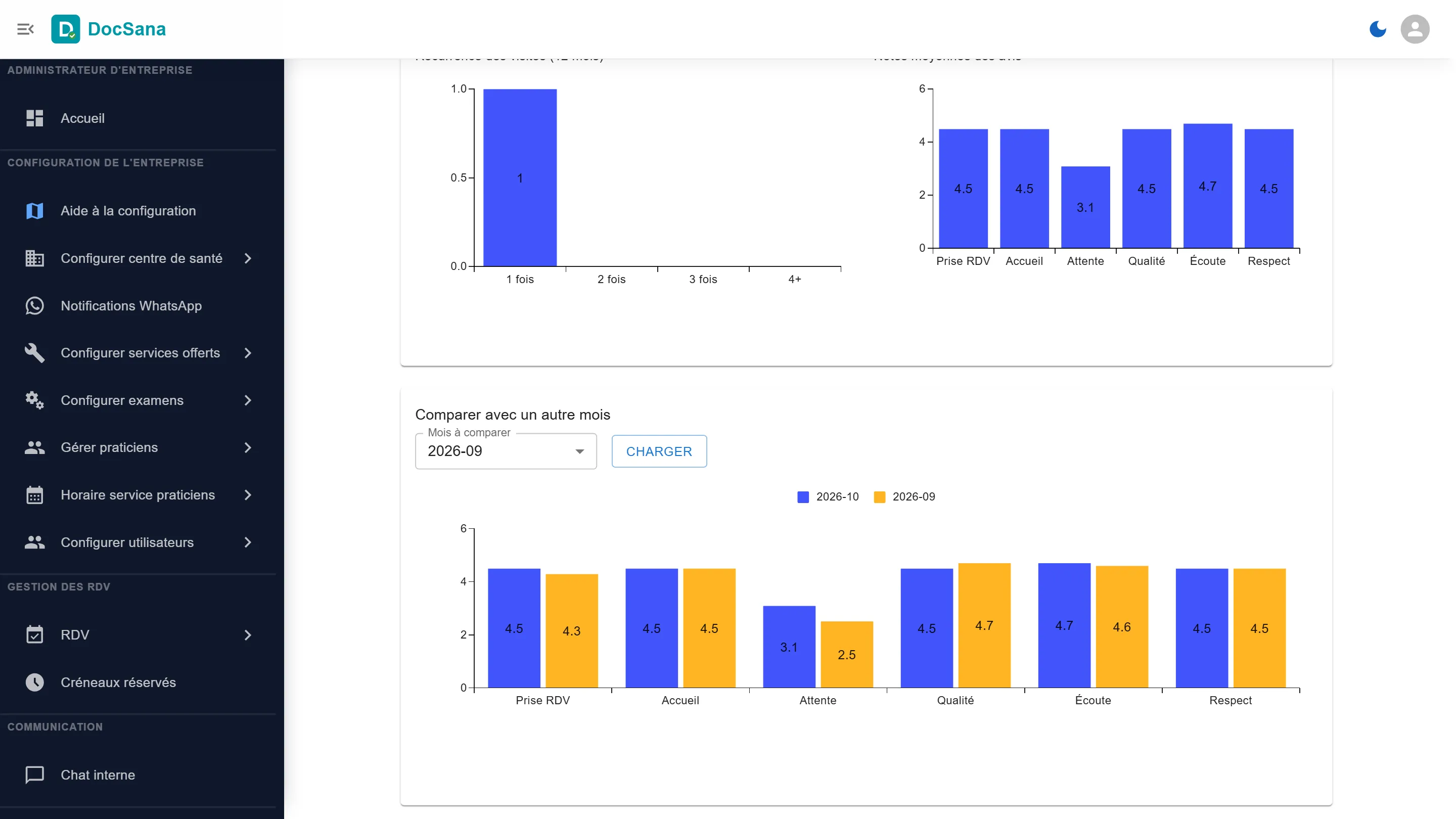Expand Configurer utilisateurs chevron
Screen dimensions: 1456x819
click(x=248, y=542)
